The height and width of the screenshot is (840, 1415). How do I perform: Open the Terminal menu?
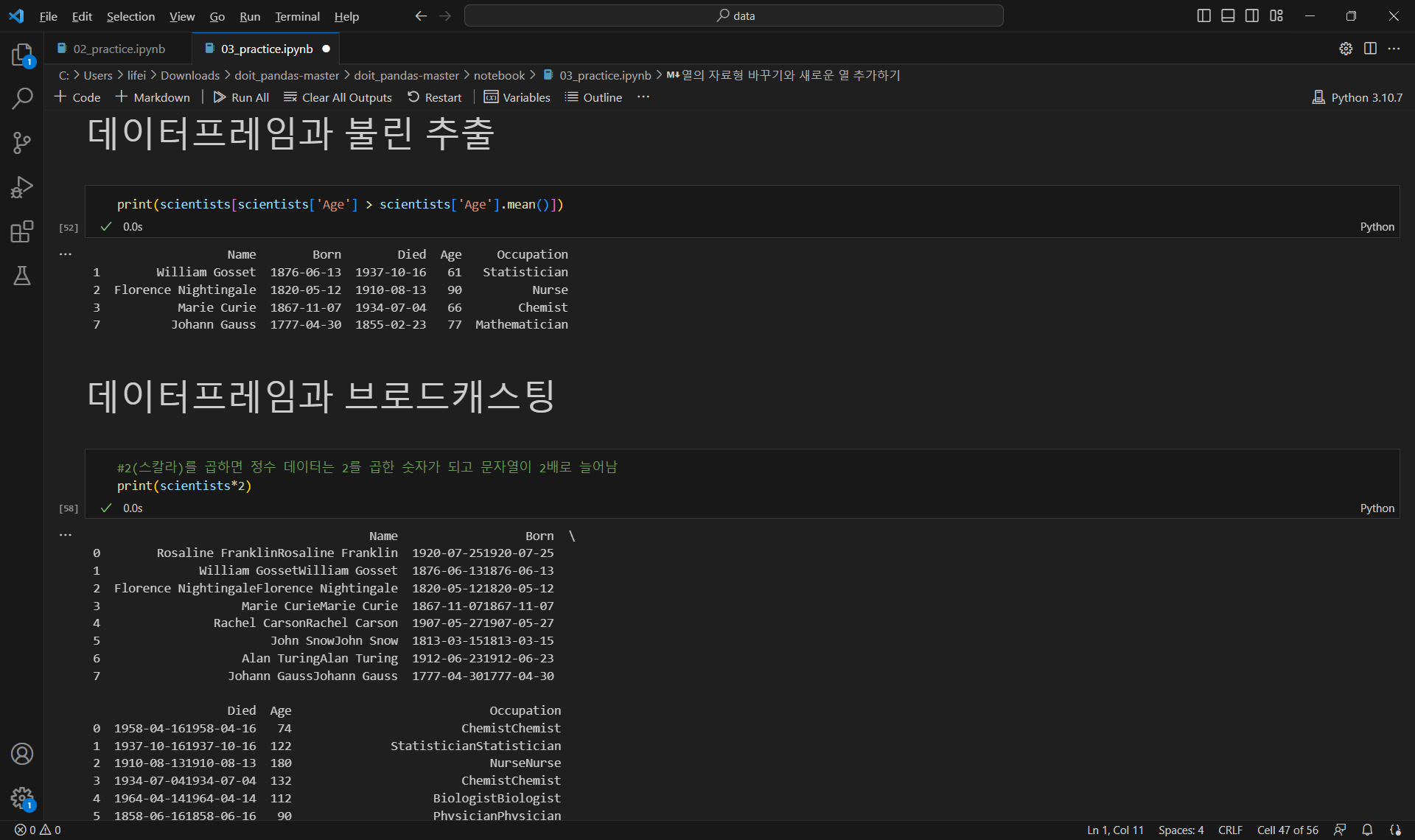pyautogui.click(x=297, y=16)
